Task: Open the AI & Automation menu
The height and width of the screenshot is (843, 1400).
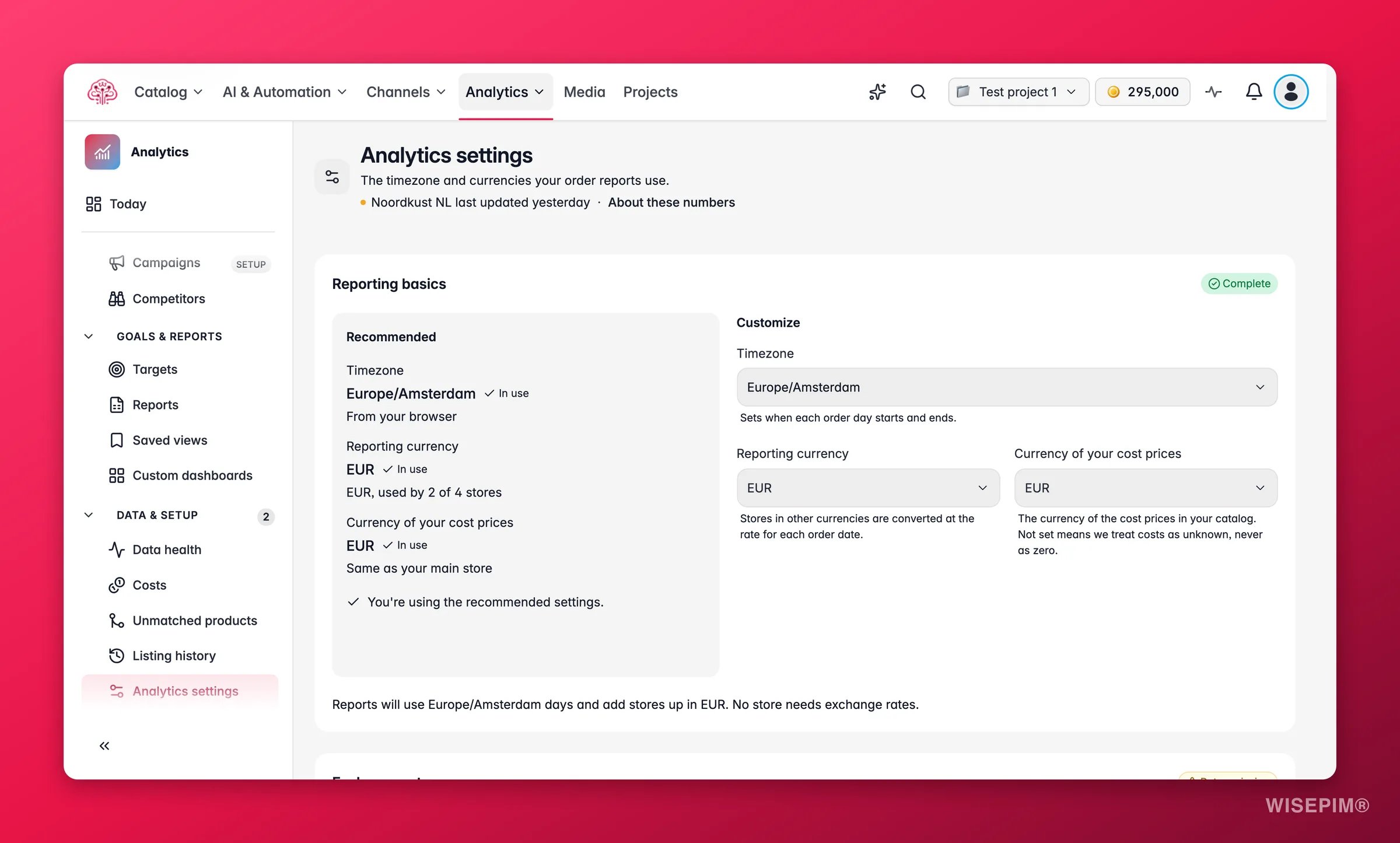Action: 285,92
